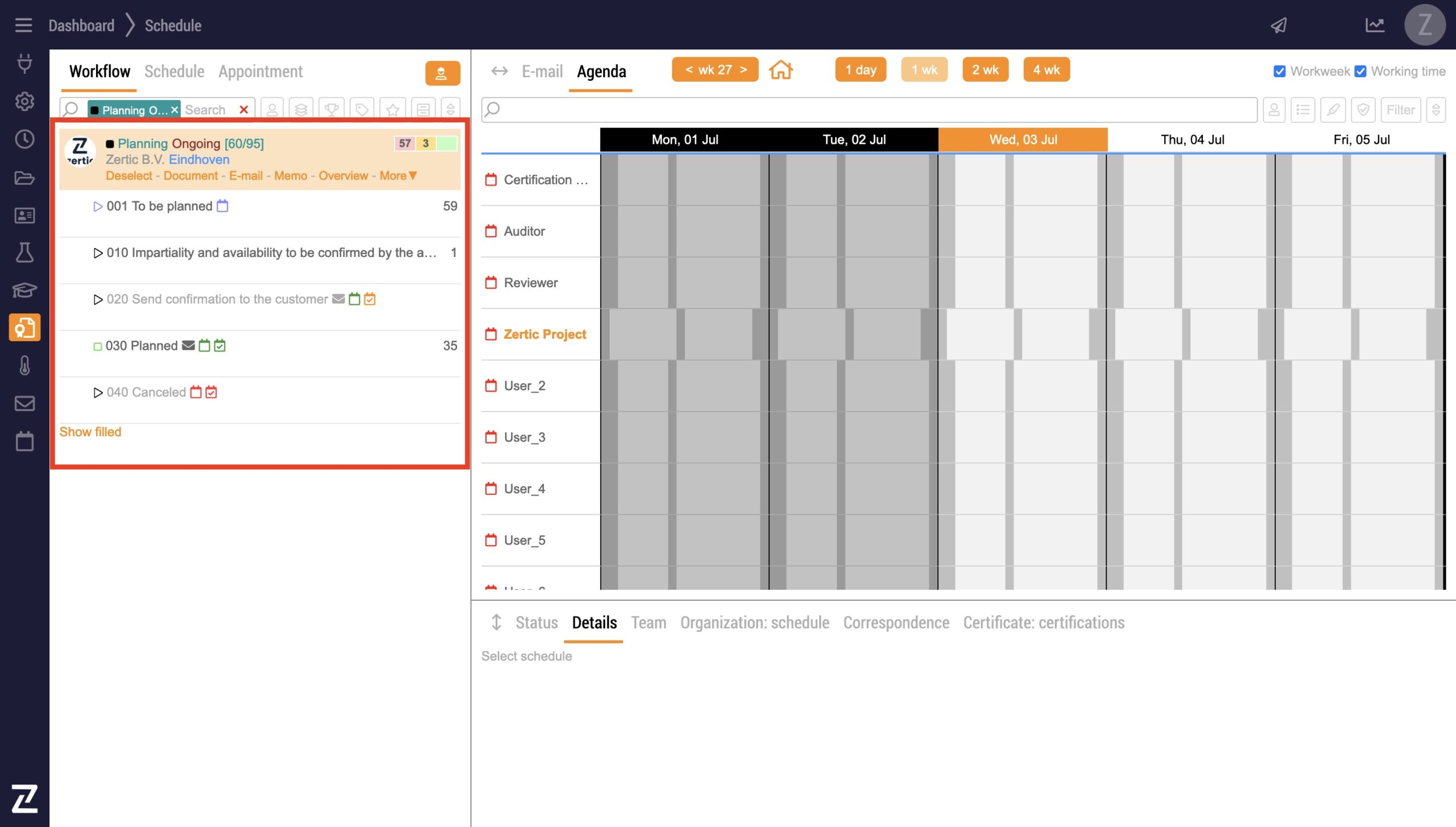Expand the 001 To be planned step

pyautogui.click(x=98, y=206)
